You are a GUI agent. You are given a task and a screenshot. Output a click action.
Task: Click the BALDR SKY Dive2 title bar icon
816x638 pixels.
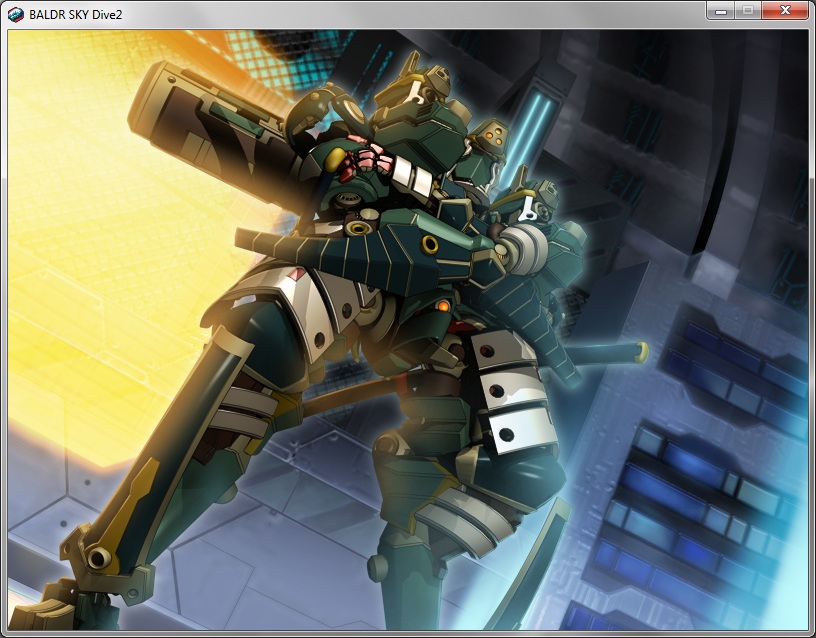click(x=16, y=15)
